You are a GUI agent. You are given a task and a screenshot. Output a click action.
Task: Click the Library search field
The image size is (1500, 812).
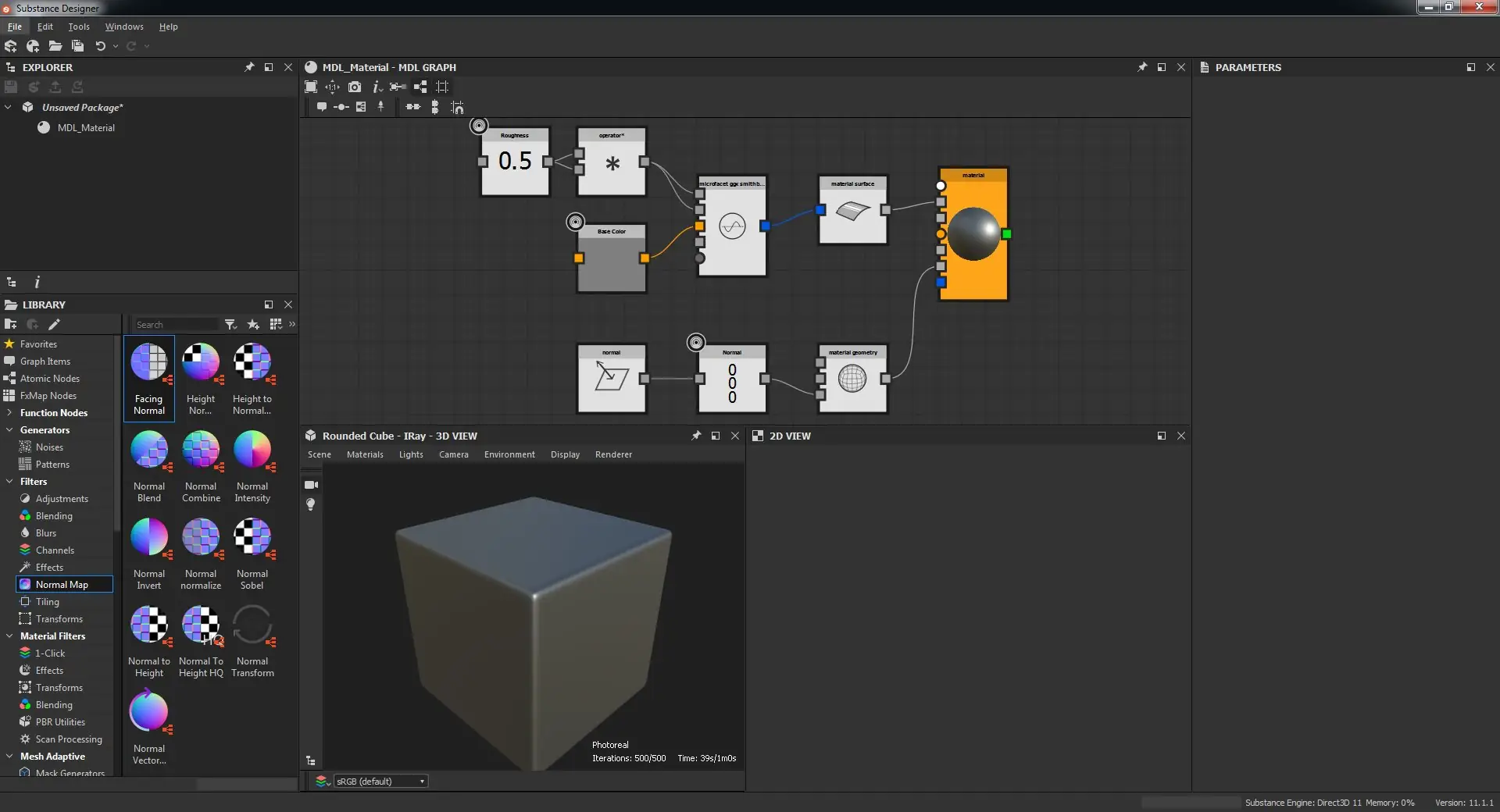[175, 324]
